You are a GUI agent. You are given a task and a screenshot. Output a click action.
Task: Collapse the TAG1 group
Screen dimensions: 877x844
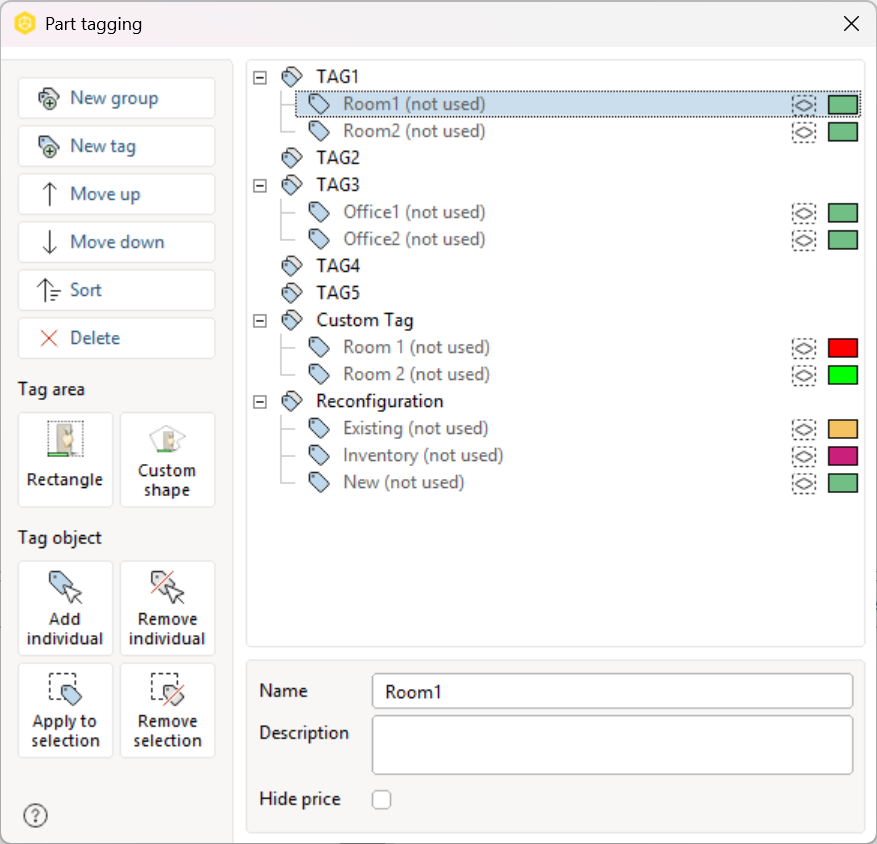260,77
